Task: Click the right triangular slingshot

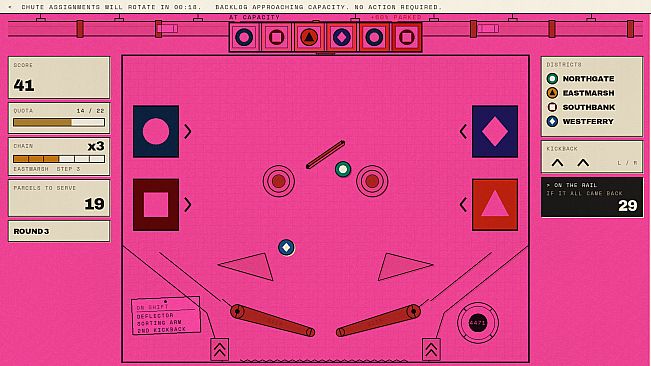Action: [x=400, y=266]
